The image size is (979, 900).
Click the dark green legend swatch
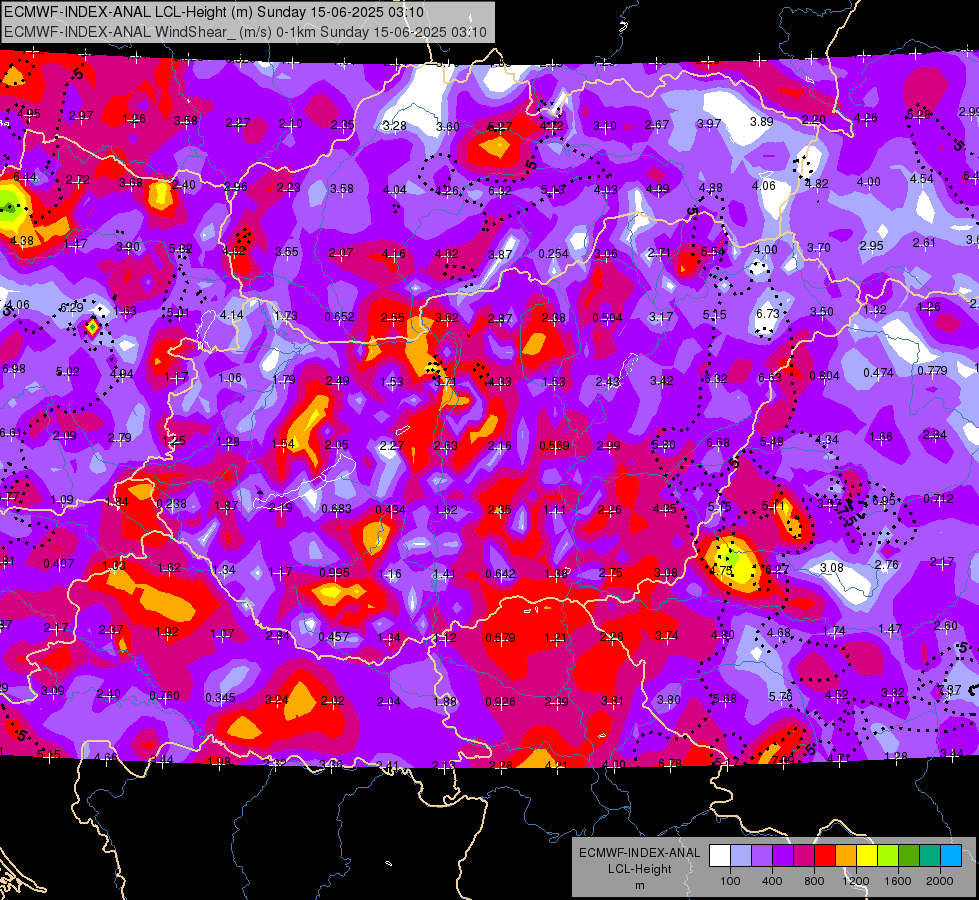pos(909,855)
